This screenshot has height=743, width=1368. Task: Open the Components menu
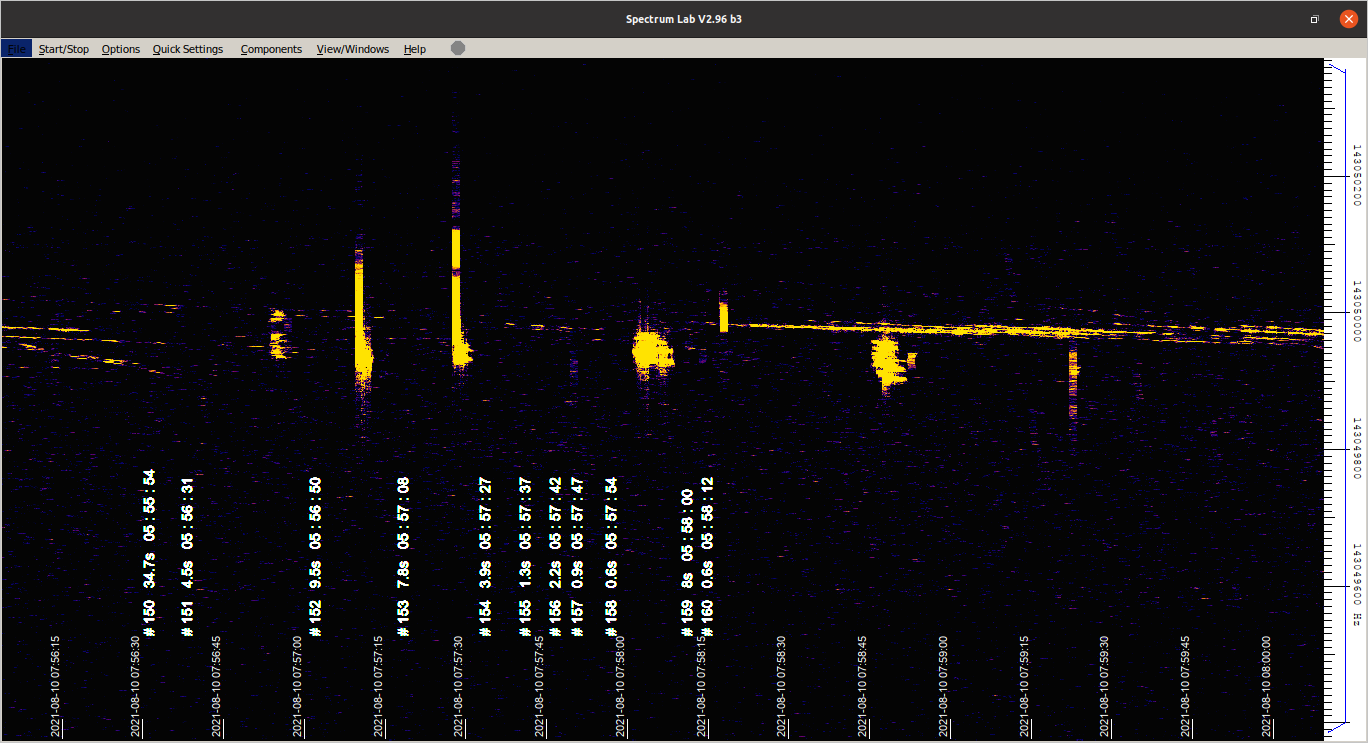[x=271, y=49]
